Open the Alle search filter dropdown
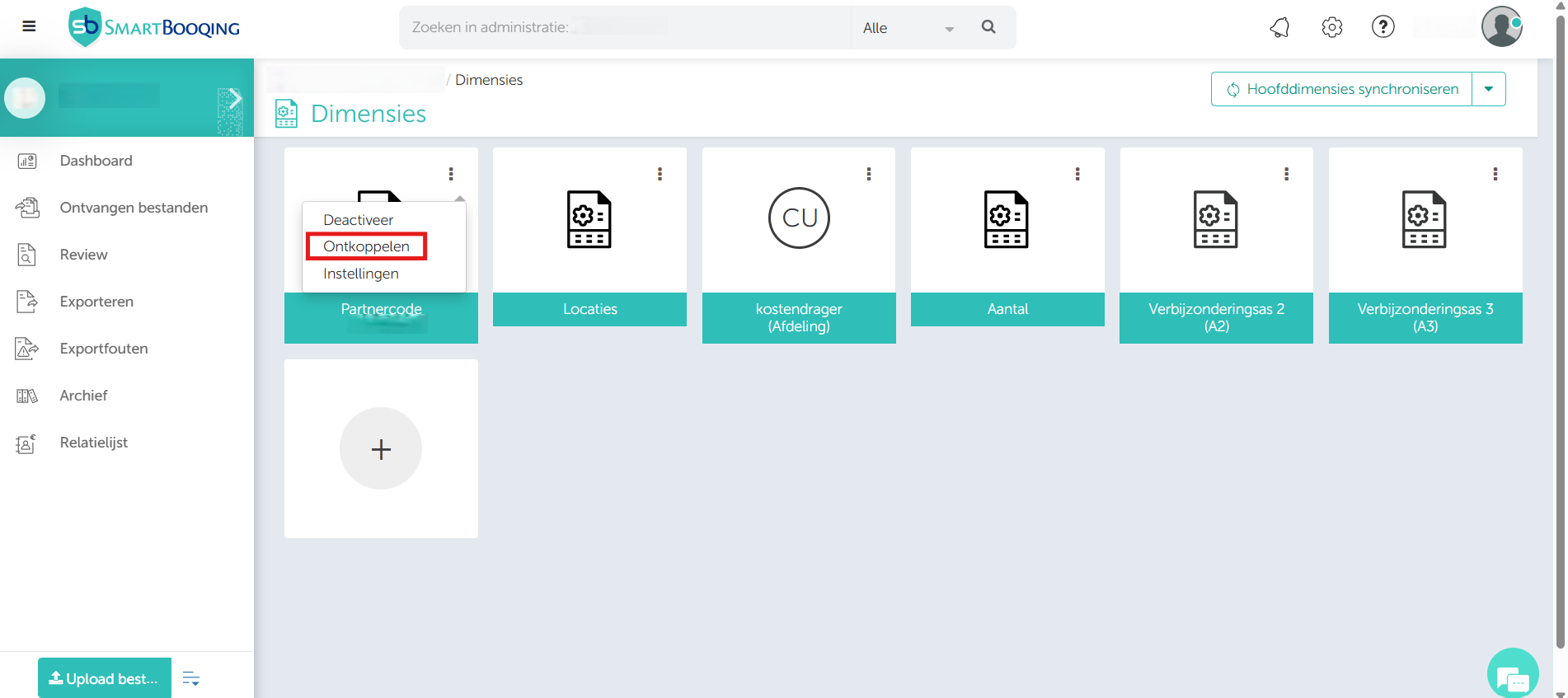This screenshot has width=1568, height=698. (x=907, y=28)
